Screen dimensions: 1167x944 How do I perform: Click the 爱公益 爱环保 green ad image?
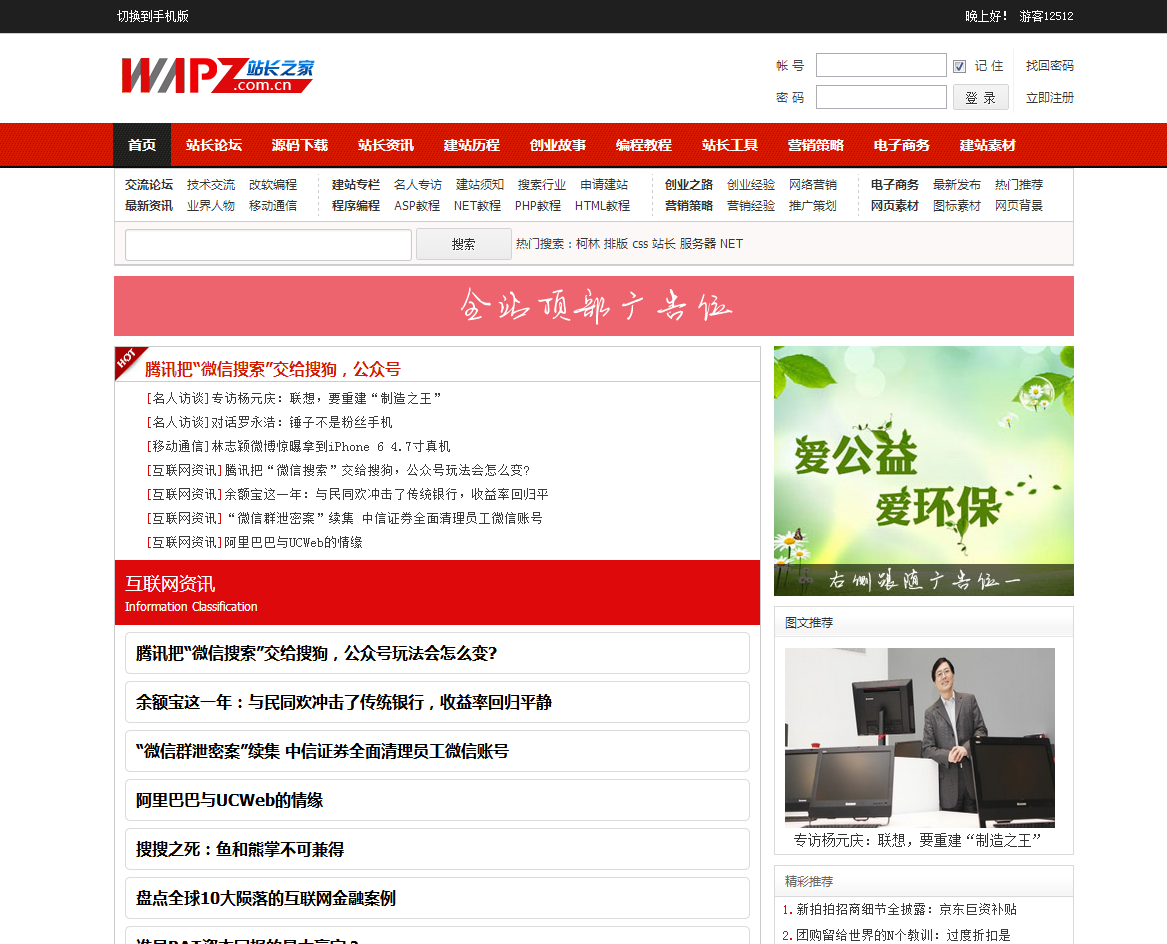(x=923, y=470)
